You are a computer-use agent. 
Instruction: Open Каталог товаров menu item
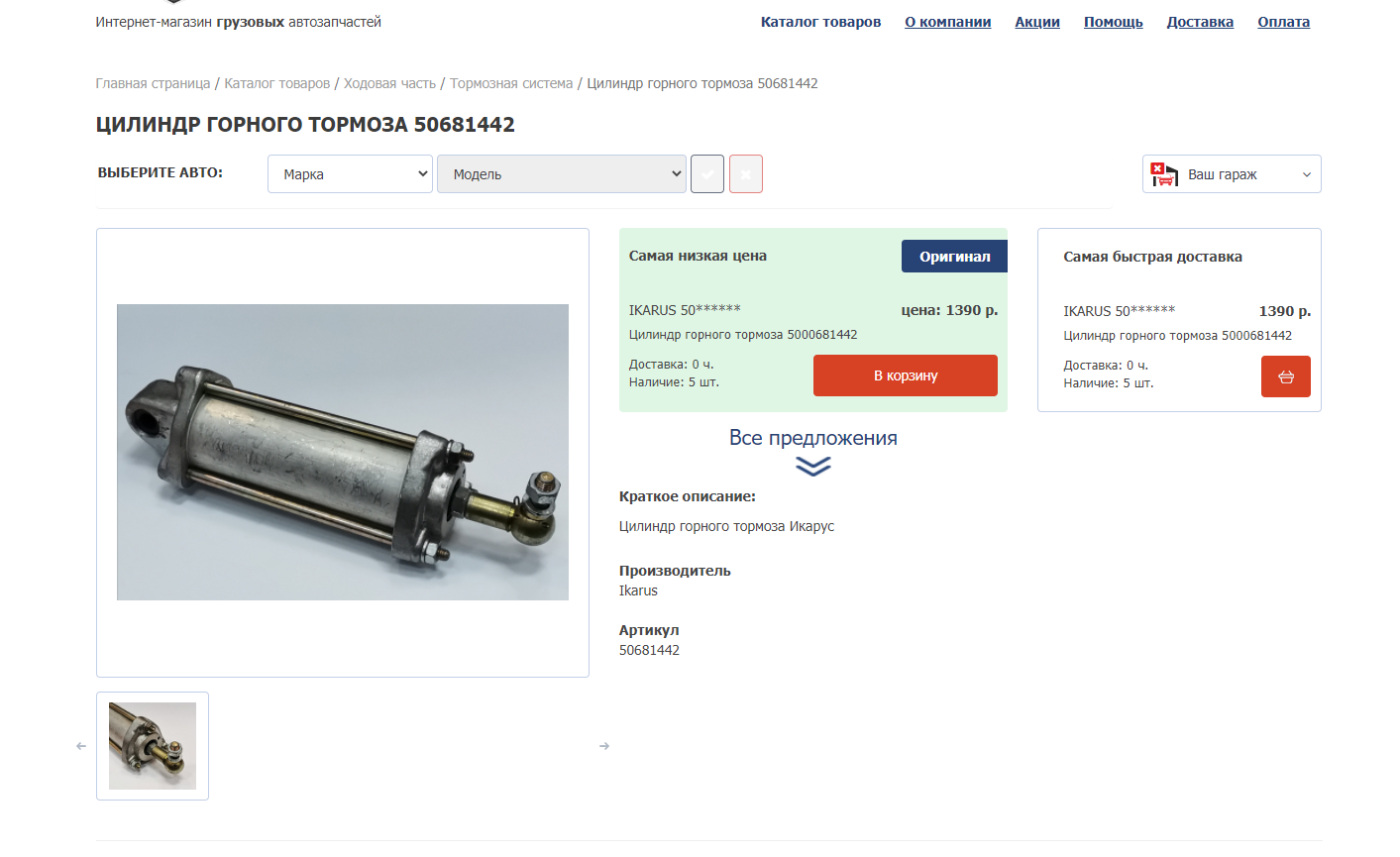(820, 22)
